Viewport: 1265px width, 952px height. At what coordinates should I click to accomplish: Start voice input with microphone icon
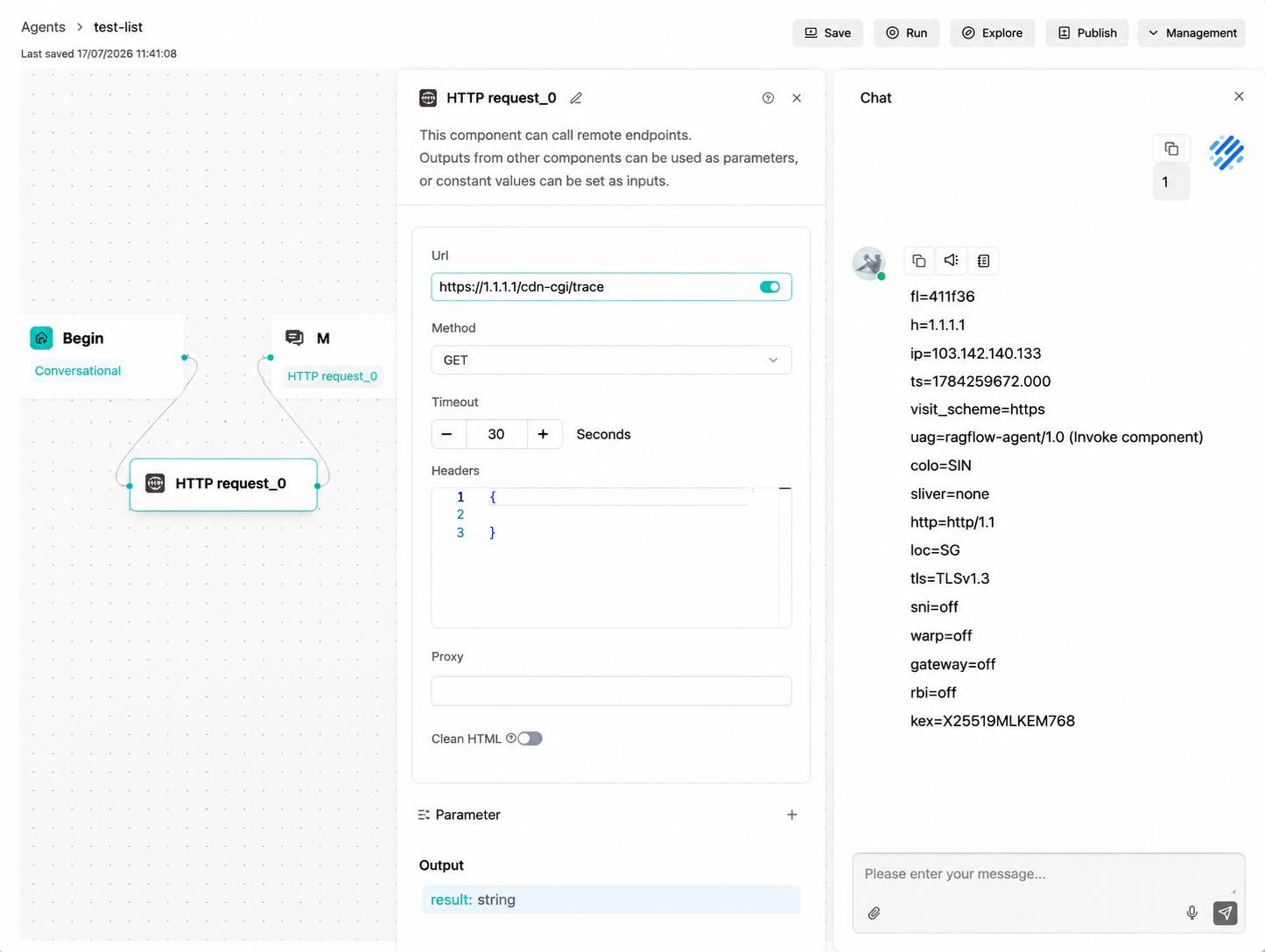pos(1191,913)
